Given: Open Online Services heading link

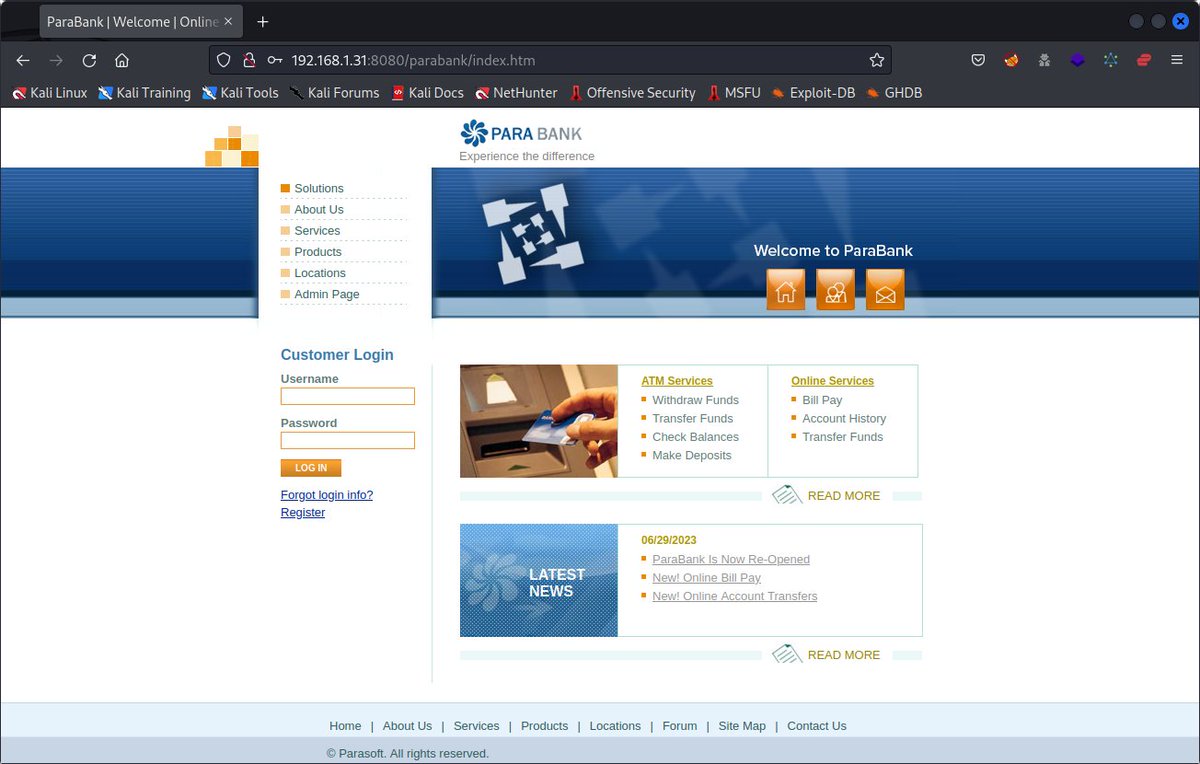Looking at the screenshot, I should (x=832, y=381).
